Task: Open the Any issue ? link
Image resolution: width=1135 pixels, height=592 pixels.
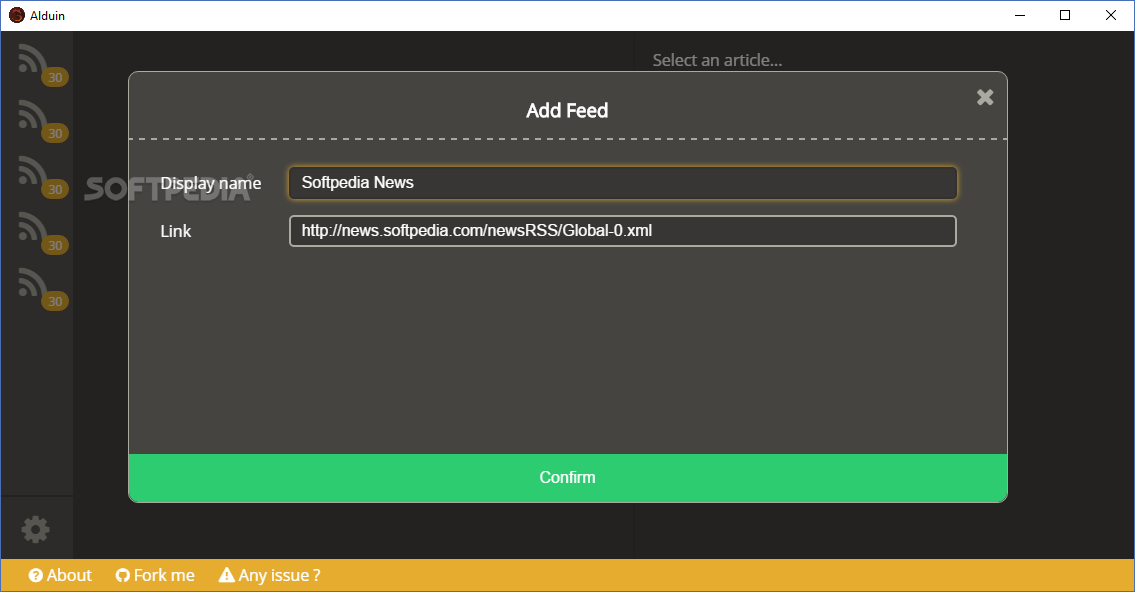Action: point(269,575)
